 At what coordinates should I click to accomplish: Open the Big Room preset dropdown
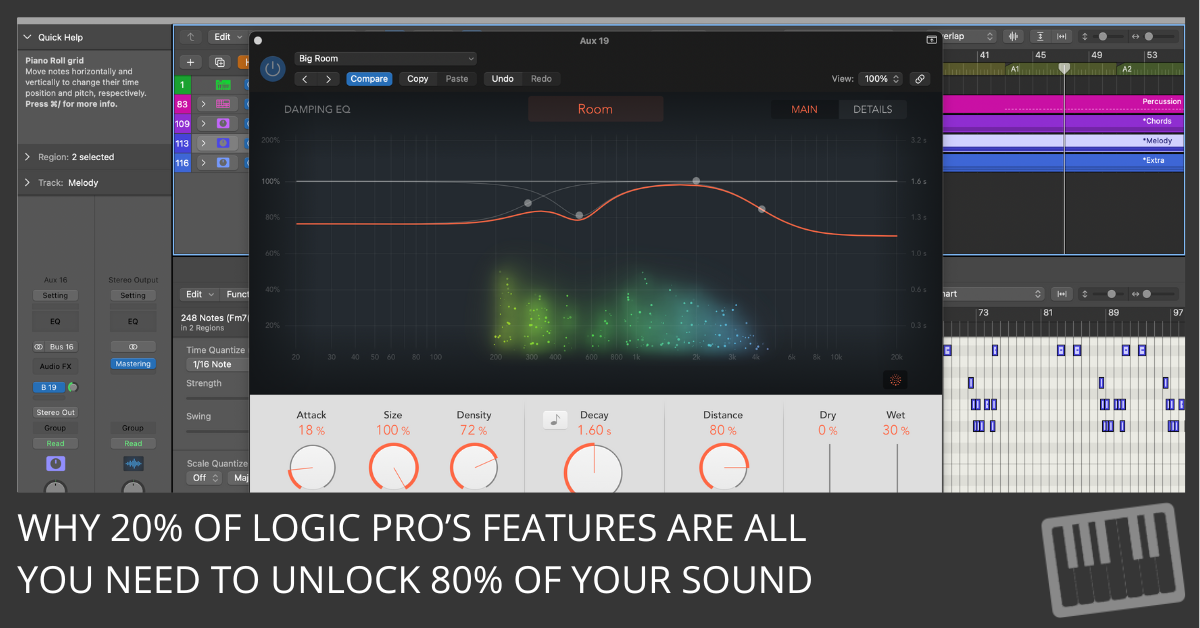click(x=386, y=59)
